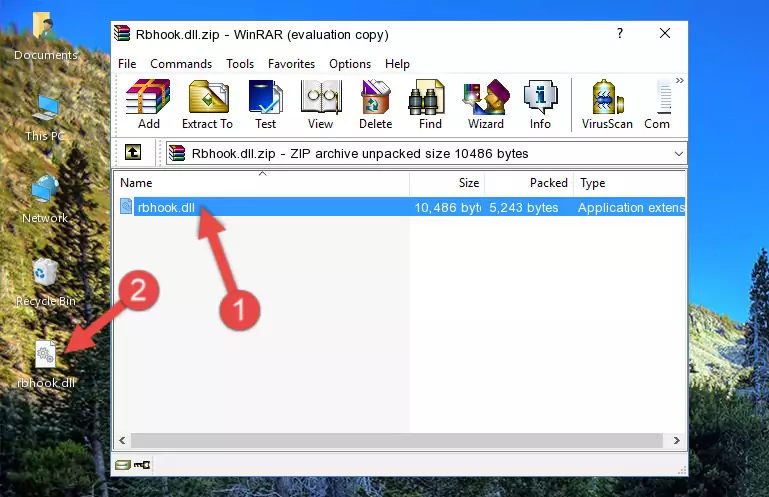Open the Tools menu
This screenshot has width=769, height=497.
[x=240, y=64]
